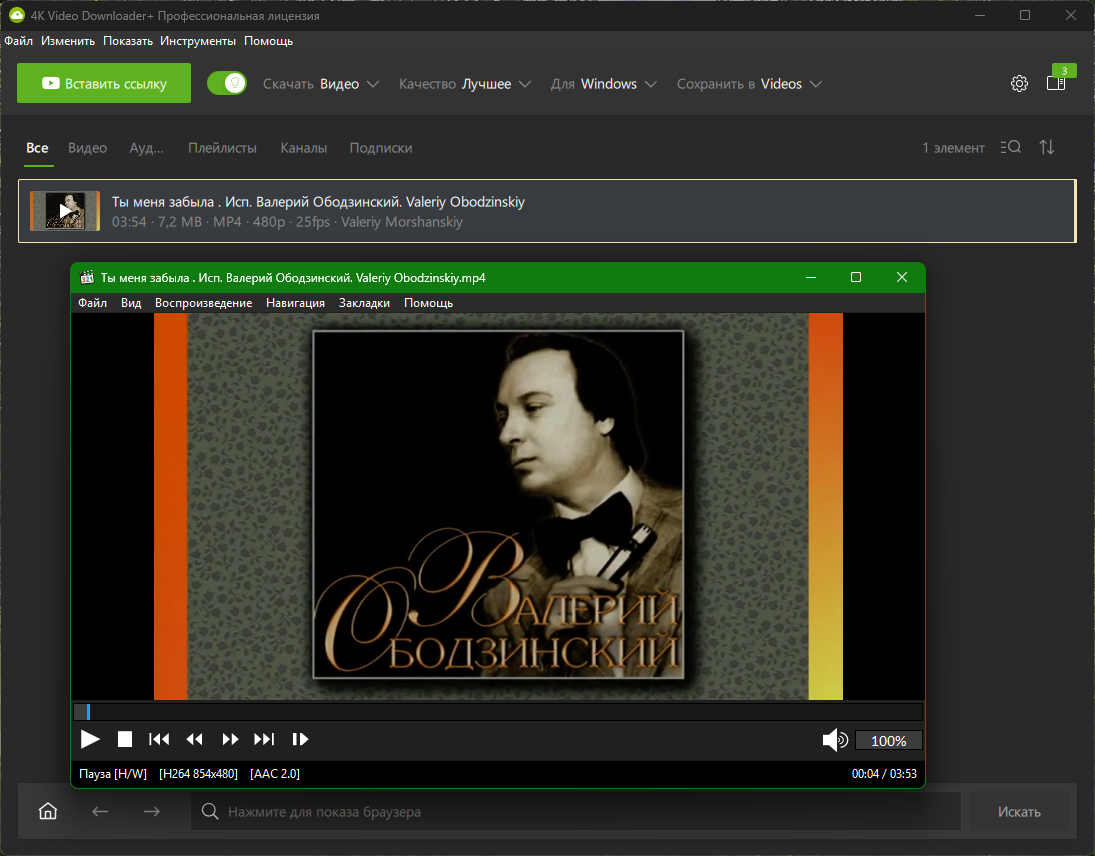Open the Сохранить в Videos dropdown
This screenshot has height=856, width=1095.
tap(749, 84)
